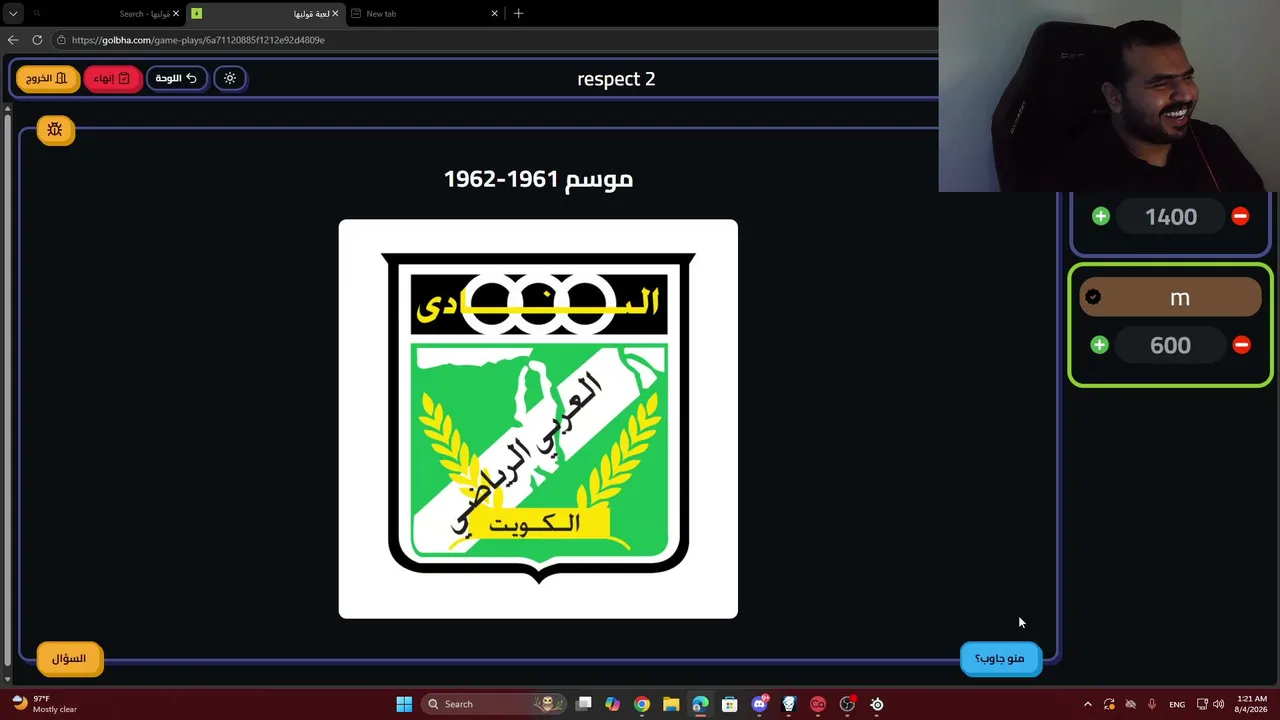Close the New tab tab

pyautogui.click(x=494, y=14)
